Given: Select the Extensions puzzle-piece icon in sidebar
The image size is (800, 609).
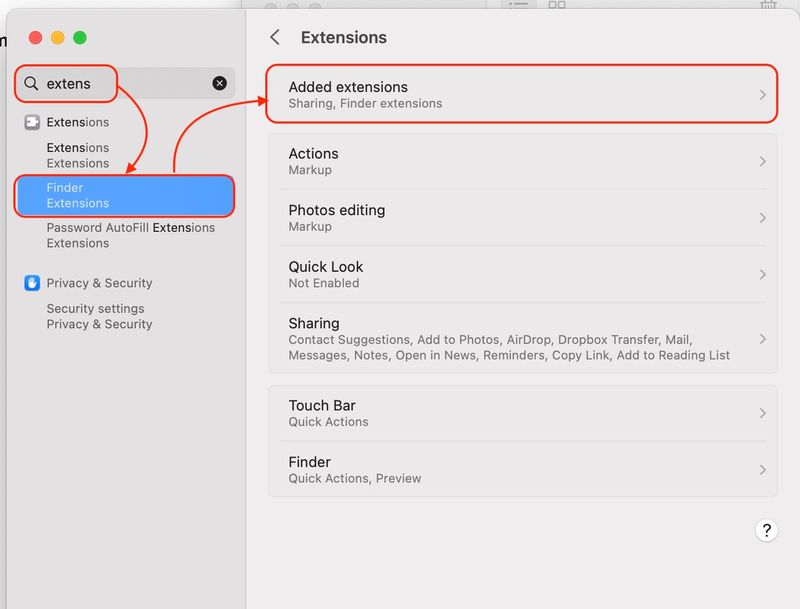Looking at the screenshot, I should coord(31,122).
